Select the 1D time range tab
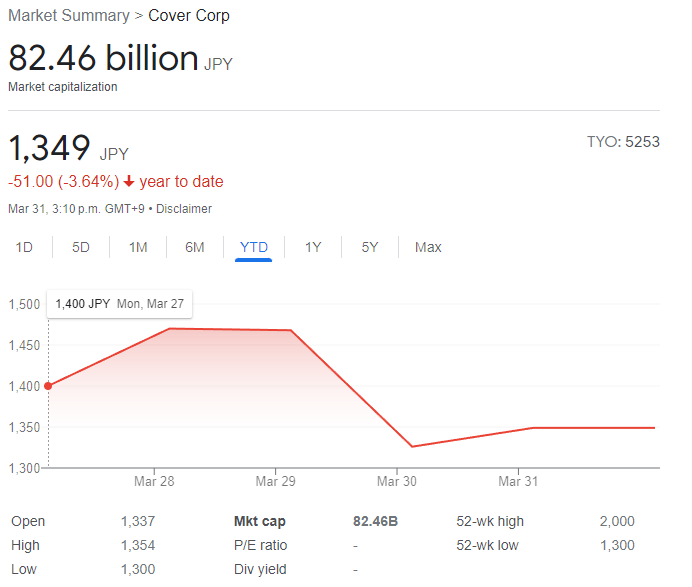Screen dimensions: 692x587 click(x=24, y=247)
